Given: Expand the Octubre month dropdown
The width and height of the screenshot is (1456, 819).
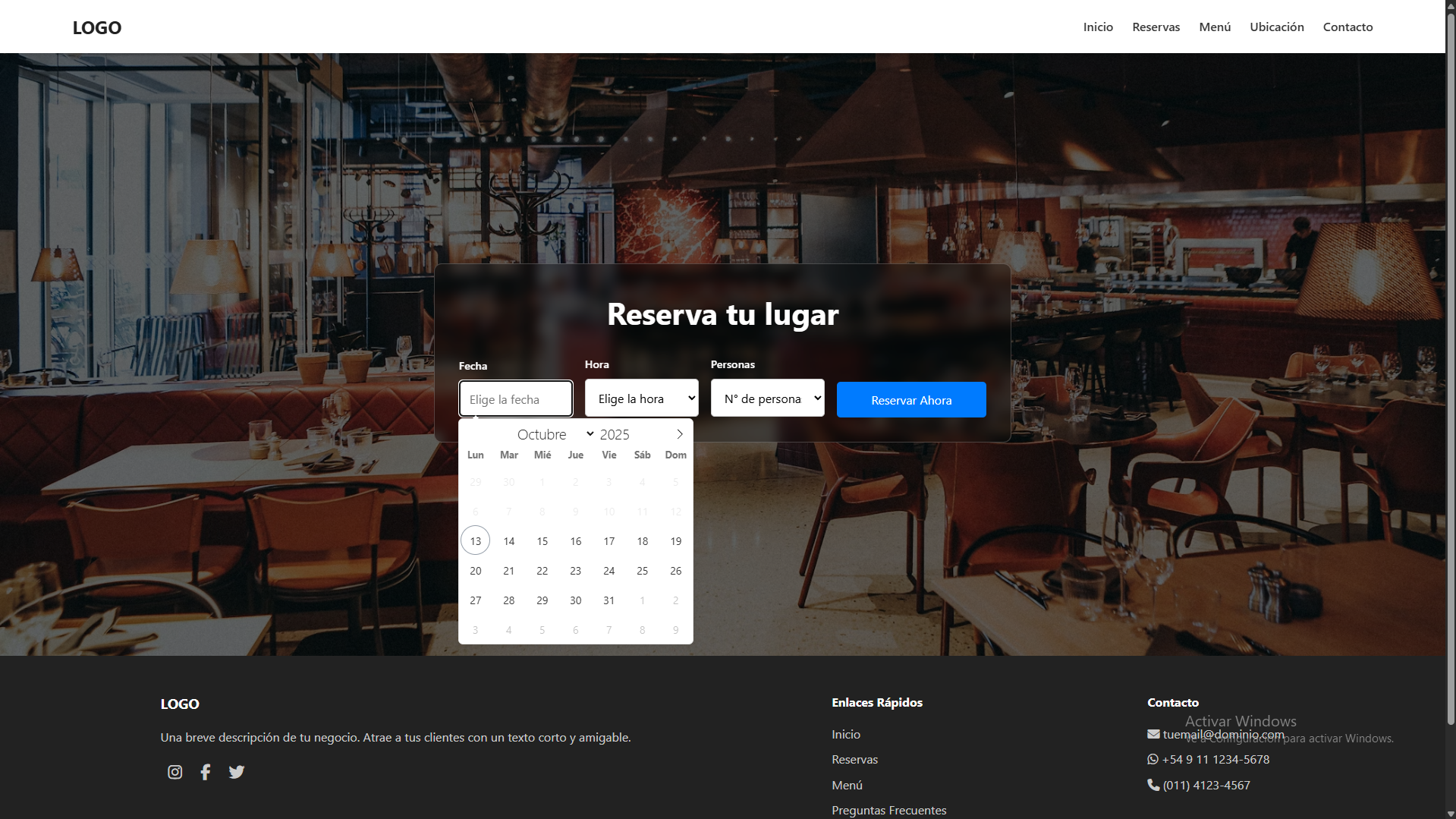Looking at the screenshot, I should 555,434.
